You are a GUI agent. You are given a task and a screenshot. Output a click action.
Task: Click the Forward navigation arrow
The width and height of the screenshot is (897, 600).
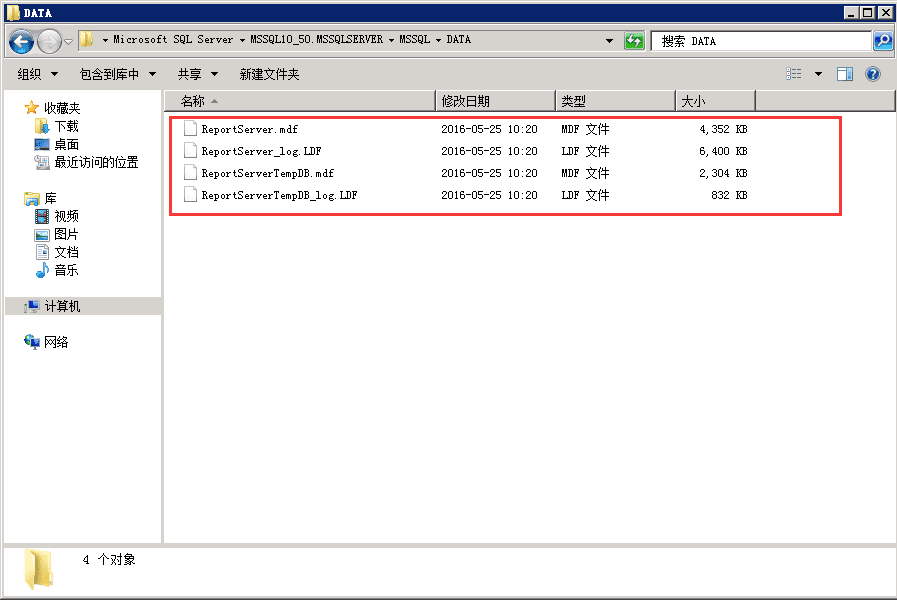[50, 41]
